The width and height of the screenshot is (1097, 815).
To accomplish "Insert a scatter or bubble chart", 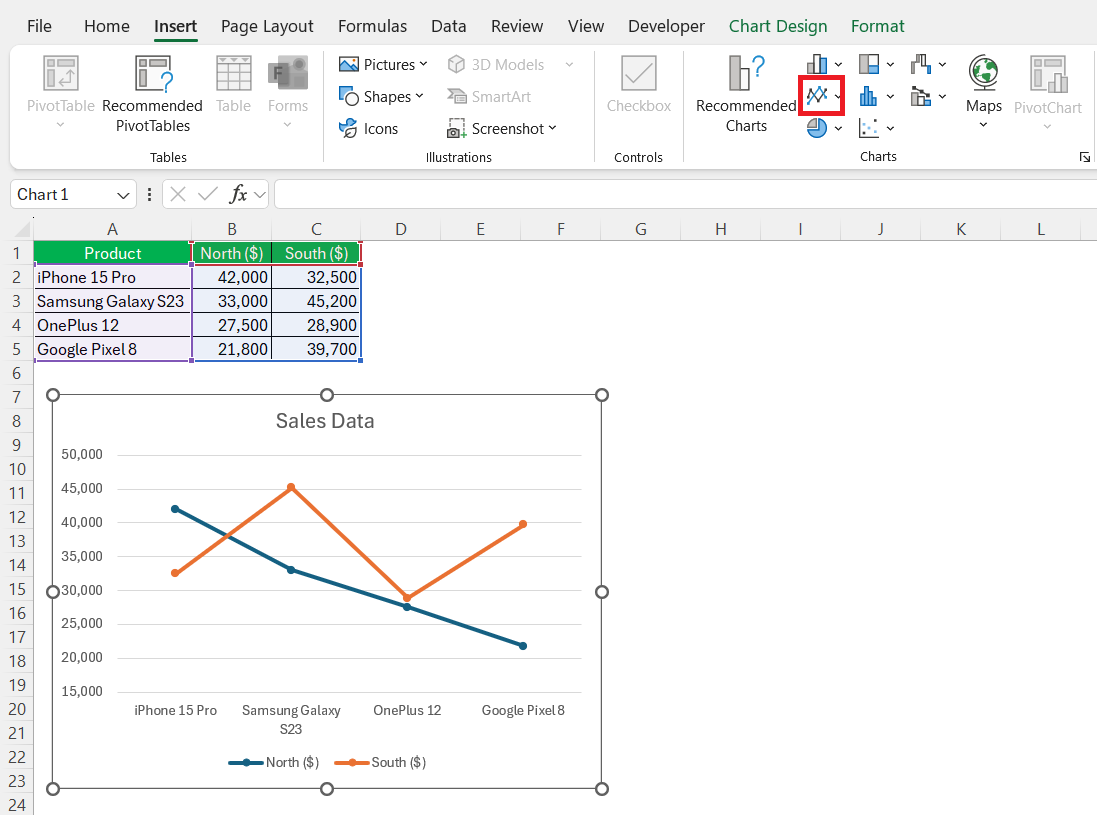I will [869, 128].
